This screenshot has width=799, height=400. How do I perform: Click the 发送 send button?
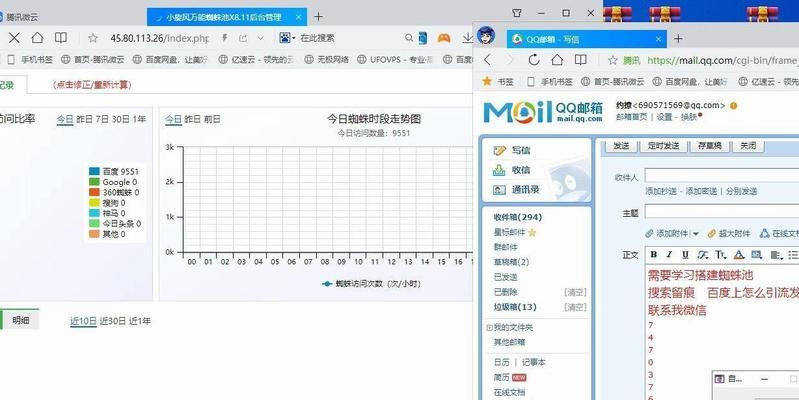[621, 146]
